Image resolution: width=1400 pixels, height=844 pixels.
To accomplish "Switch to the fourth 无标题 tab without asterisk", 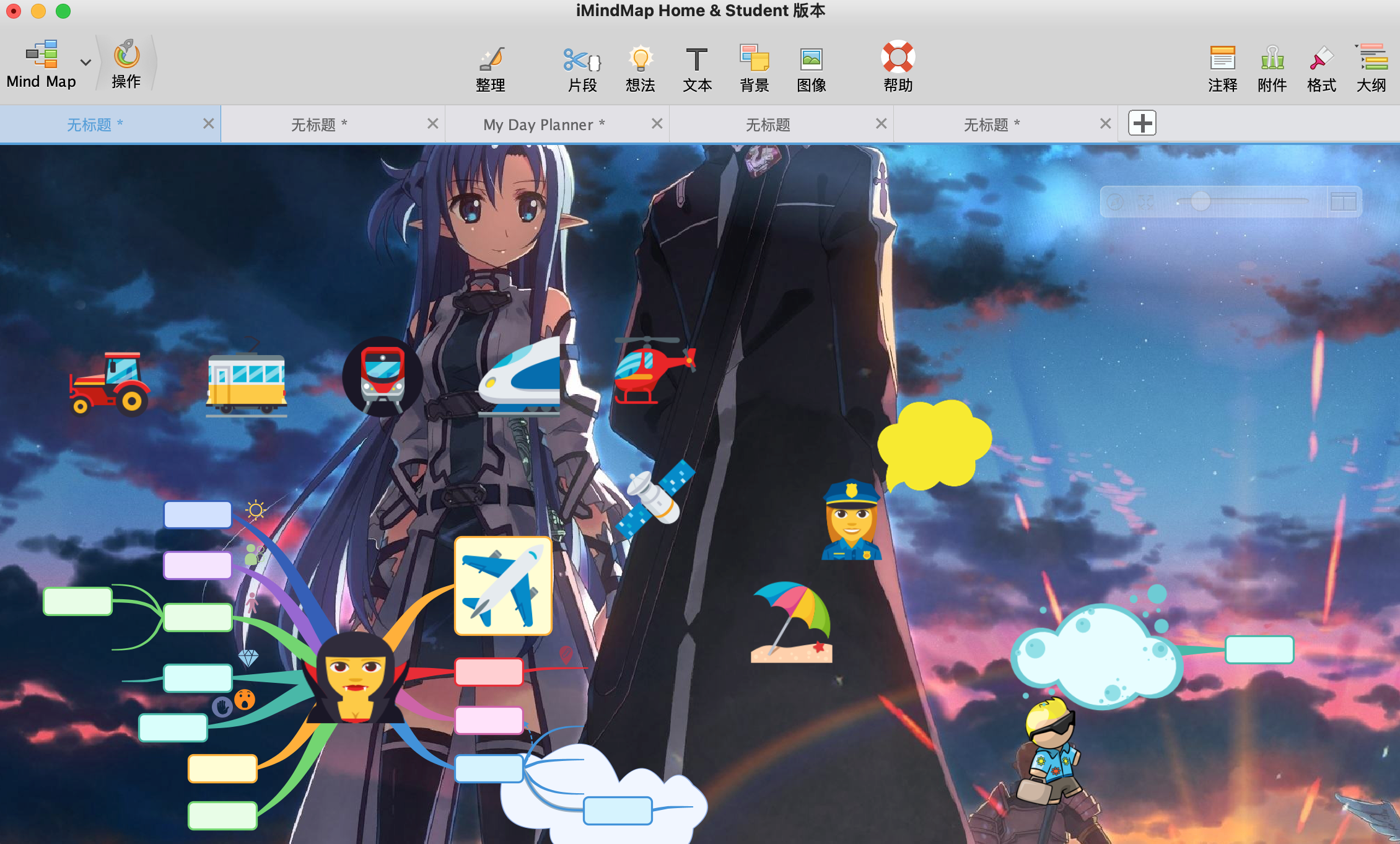I will pyautogui.click(x=768, y=125).
